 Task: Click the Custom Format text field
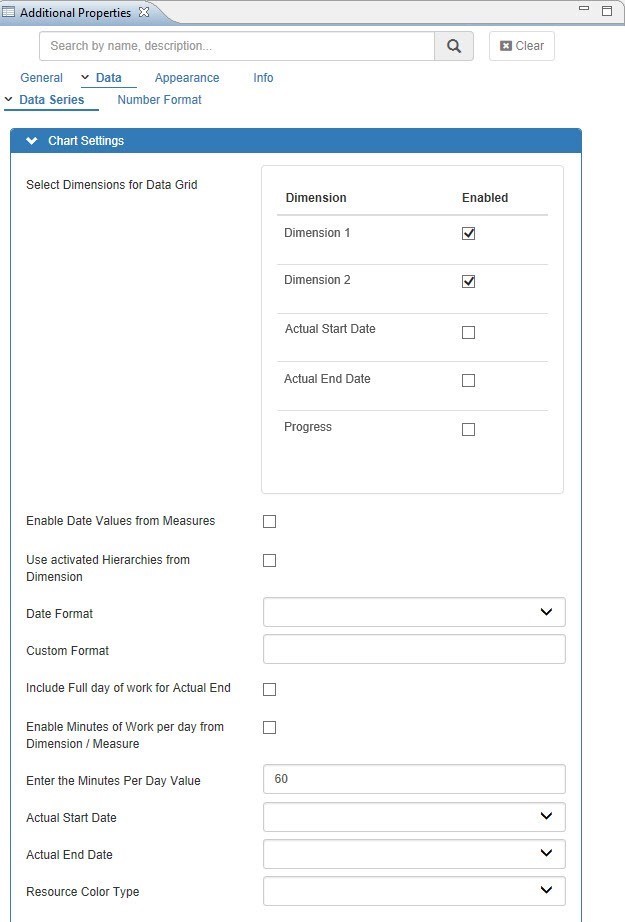(x=414, y=649)
